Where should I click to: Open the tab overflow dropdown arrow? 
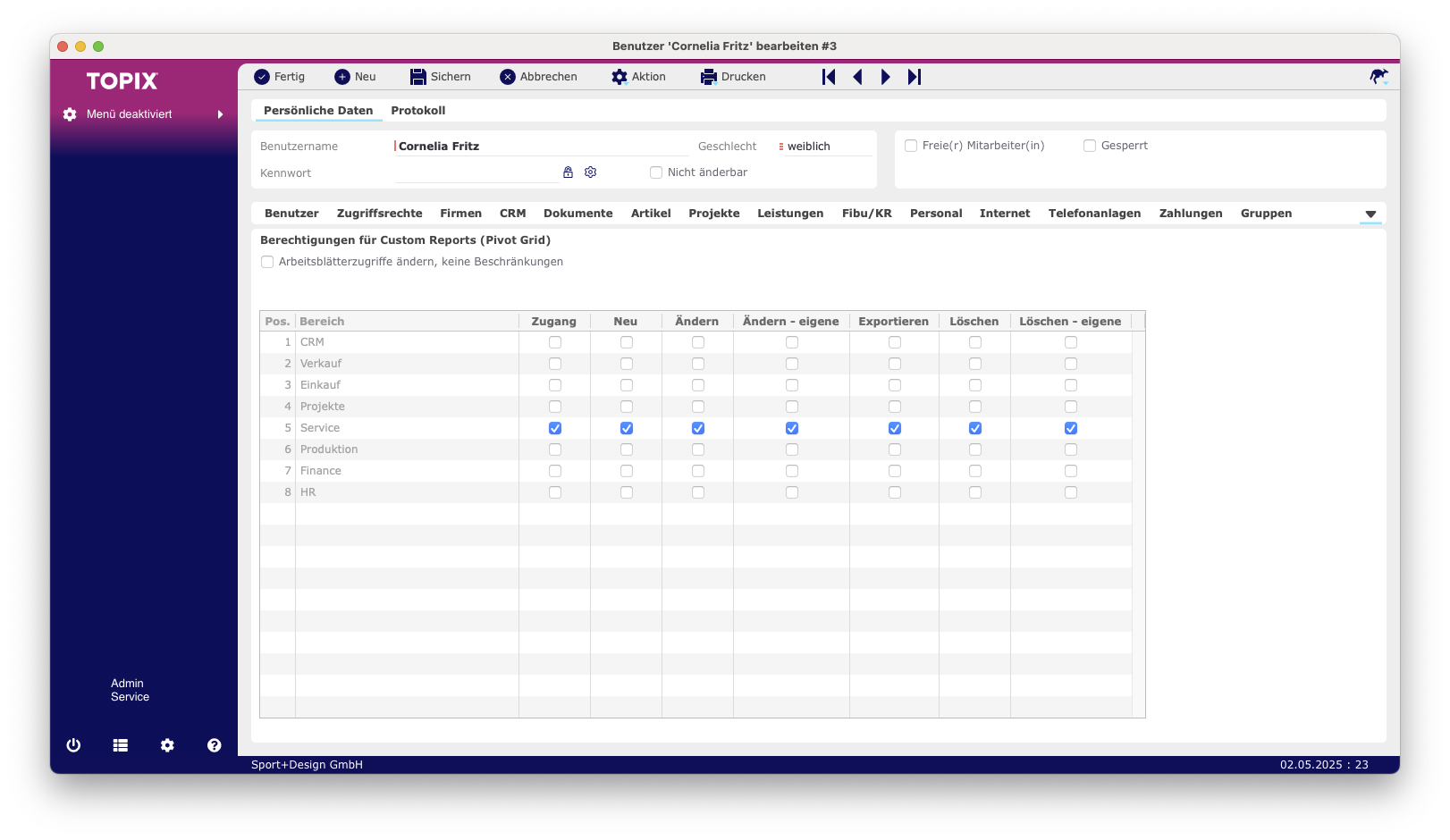[1370, 214]
